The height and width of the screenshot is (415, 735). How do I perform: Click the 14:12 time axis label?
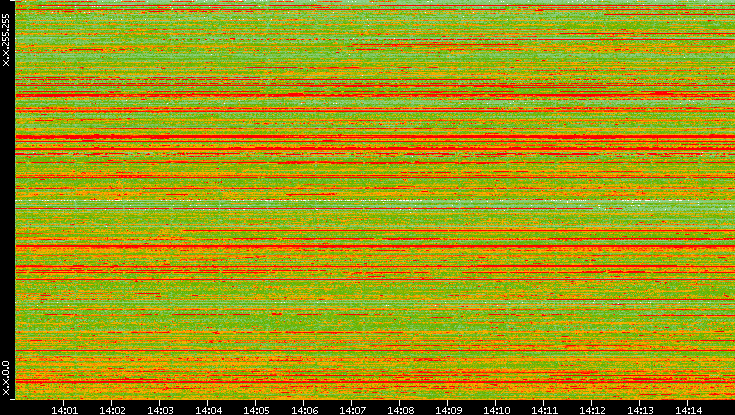tap(592, 410)
